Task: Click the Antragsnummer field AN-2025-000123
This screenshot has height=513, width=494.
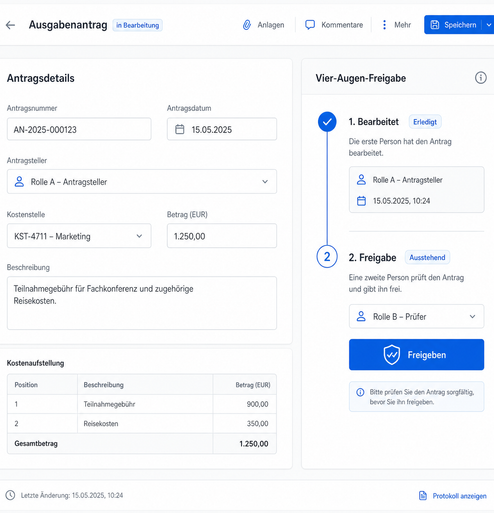Action: 79,129
